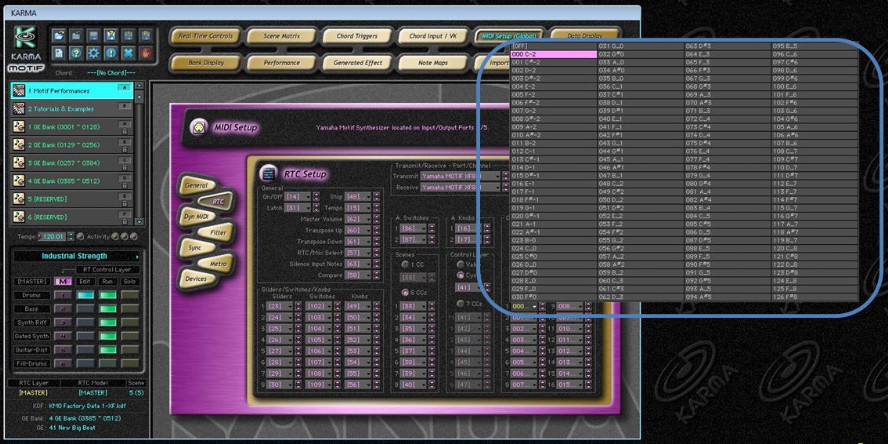Open the Performance page
Viewport: 888px width, 444px height.
click(281, 63)
